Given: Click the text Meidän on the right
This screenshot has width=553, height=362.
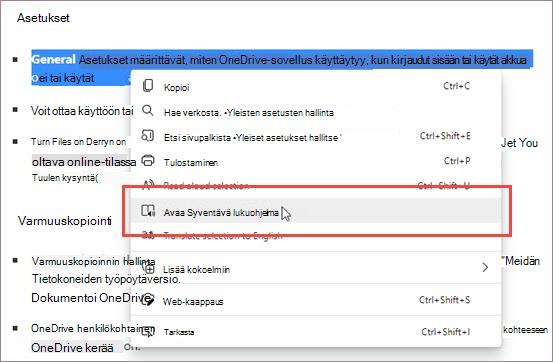Looking at the screenshot, I should click(x=522, y=261).
